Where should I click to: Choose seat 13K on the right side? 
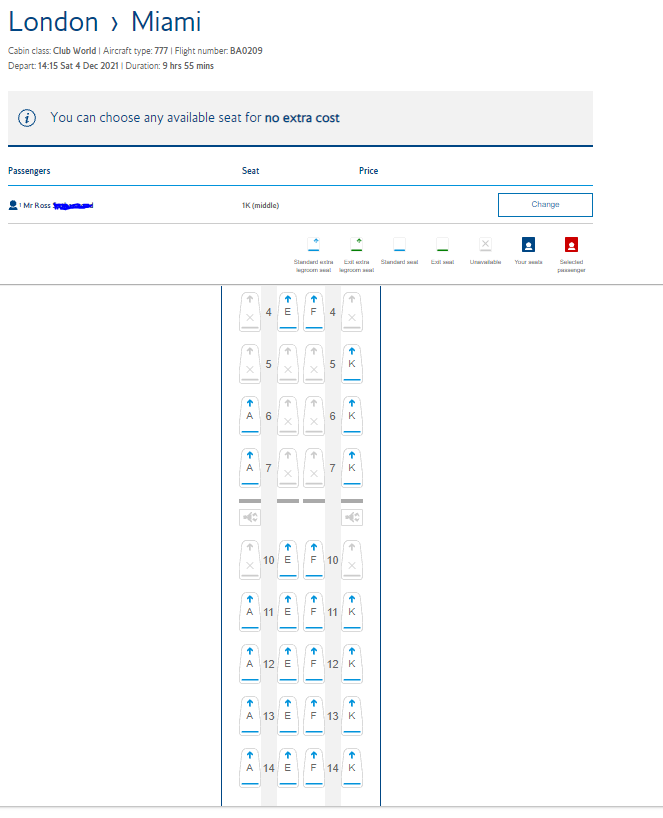351,716
